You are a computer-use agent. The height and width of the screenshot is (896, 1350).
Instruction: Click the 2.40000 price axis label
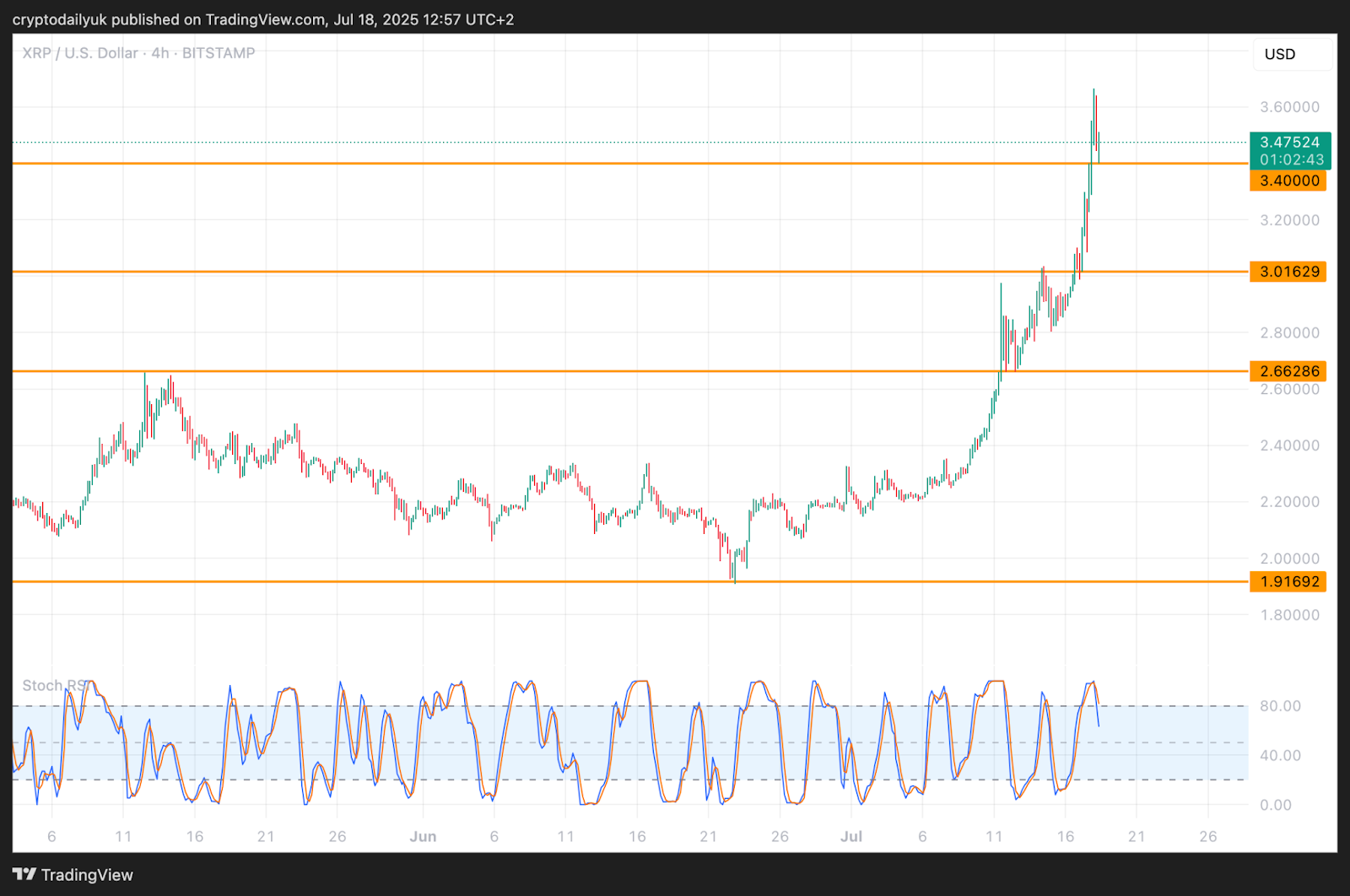pos(1289,445)
